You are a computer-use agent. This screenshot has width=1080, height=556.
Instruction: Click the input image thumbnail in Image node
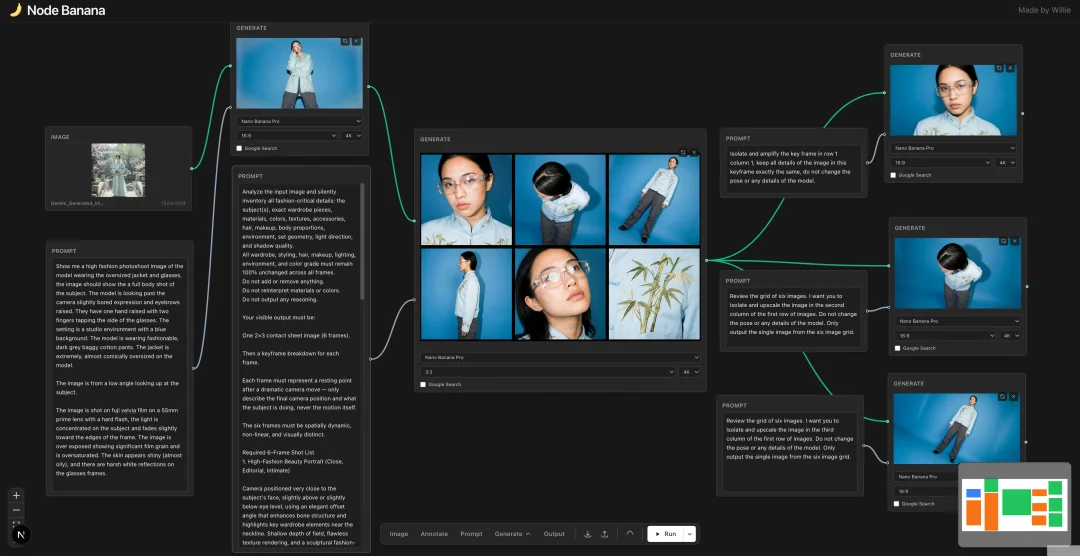tap(118, 169)
